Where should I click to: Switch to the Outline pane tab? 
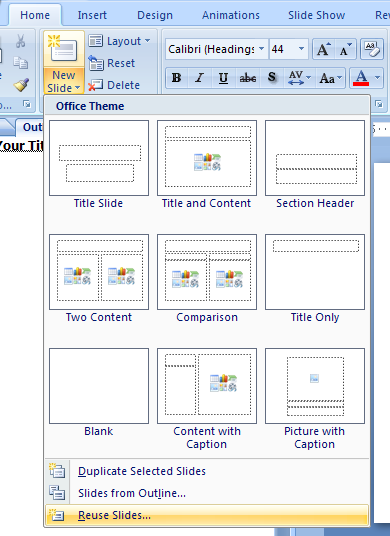[x=31, y=127]
